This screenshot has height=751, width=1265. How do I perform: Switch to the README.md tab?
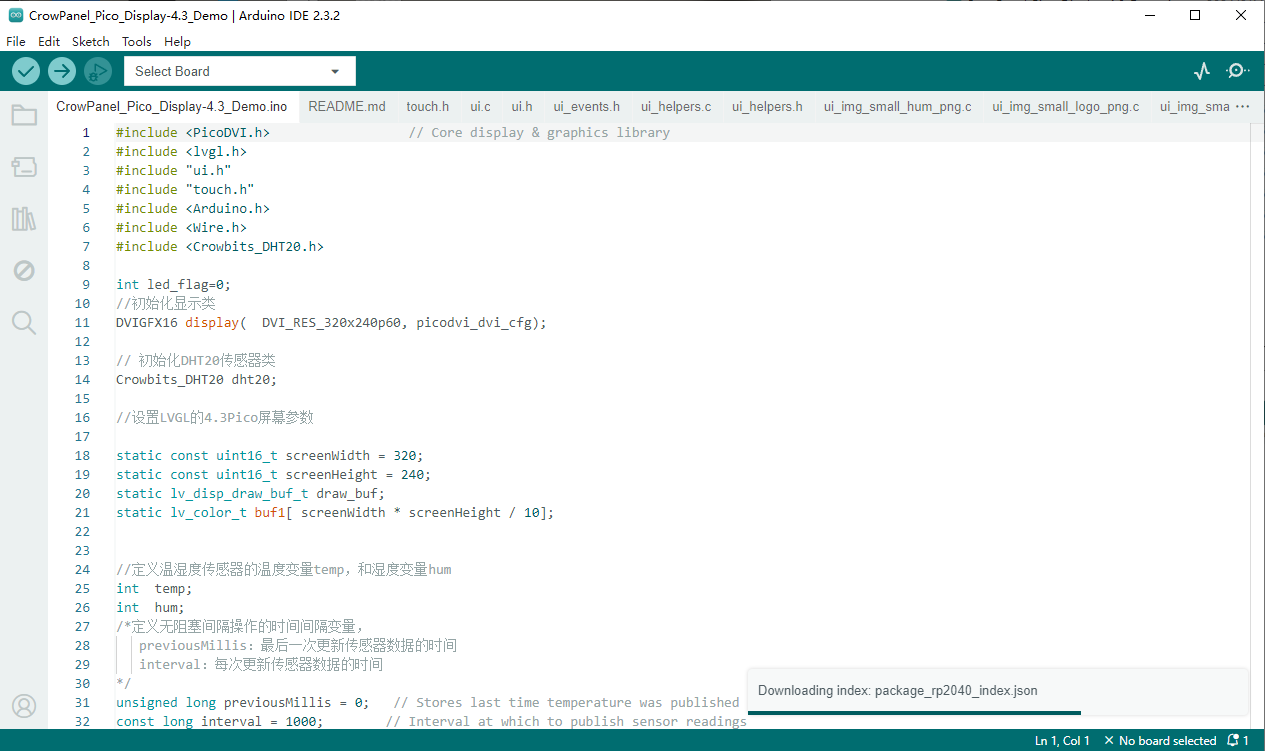(347, 106)
